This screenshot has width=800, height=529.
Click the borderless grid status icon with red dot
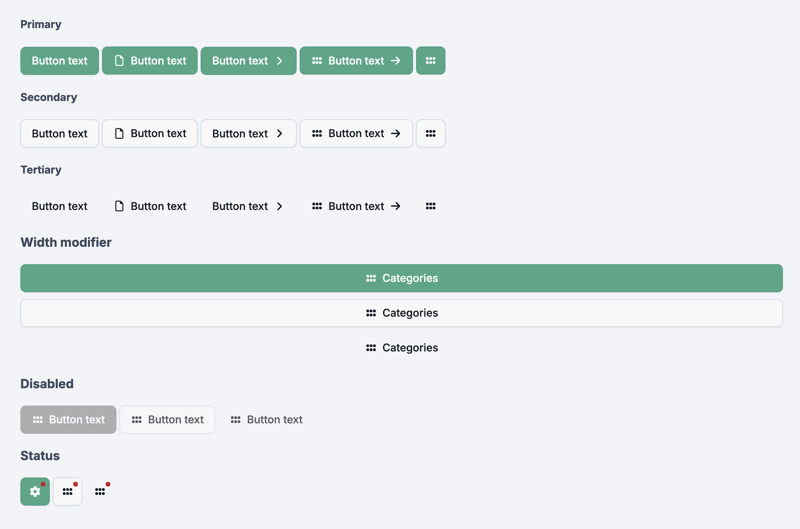click(101, 492)
